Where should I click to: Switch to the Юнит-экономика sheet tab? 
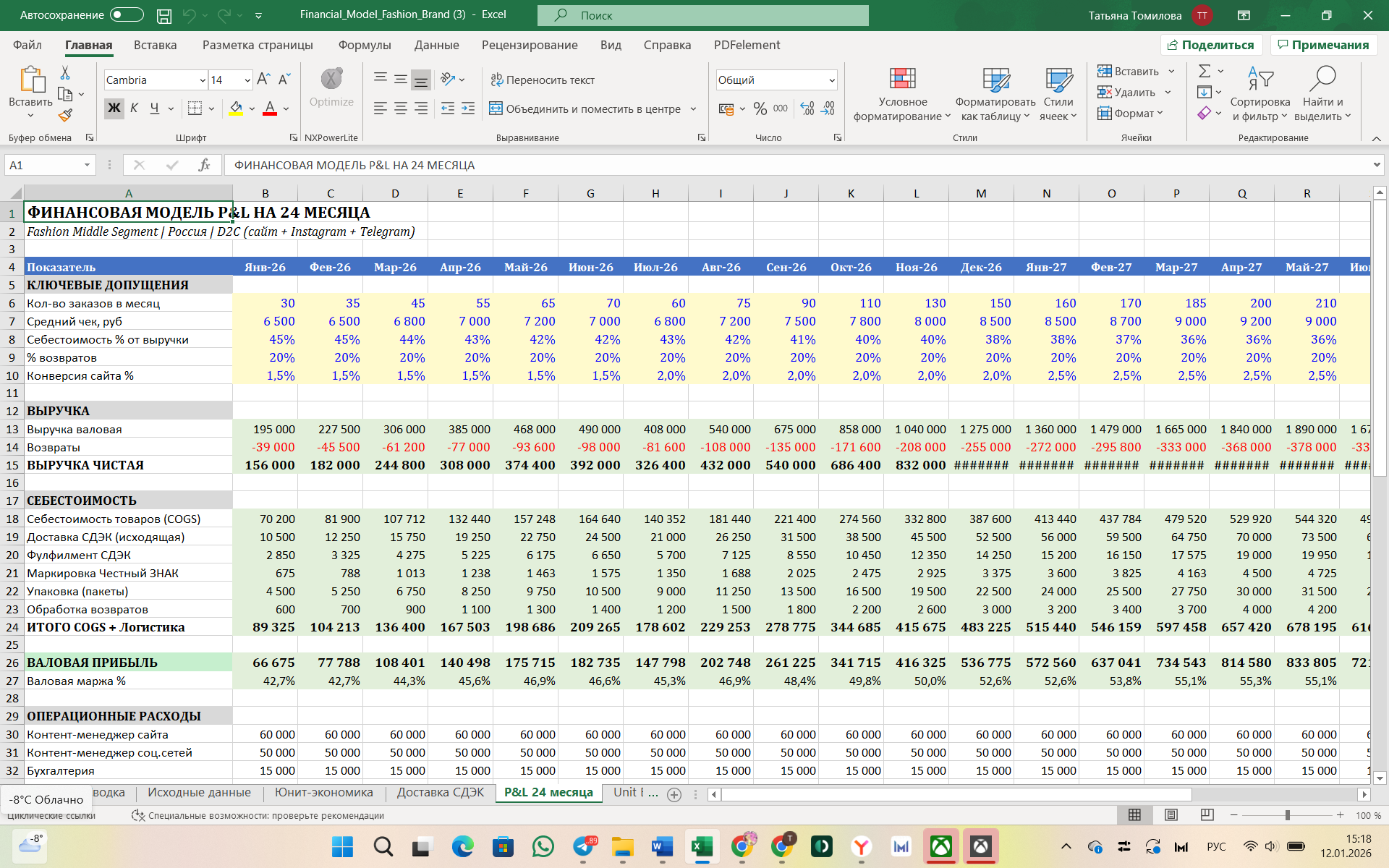[323, 793]
